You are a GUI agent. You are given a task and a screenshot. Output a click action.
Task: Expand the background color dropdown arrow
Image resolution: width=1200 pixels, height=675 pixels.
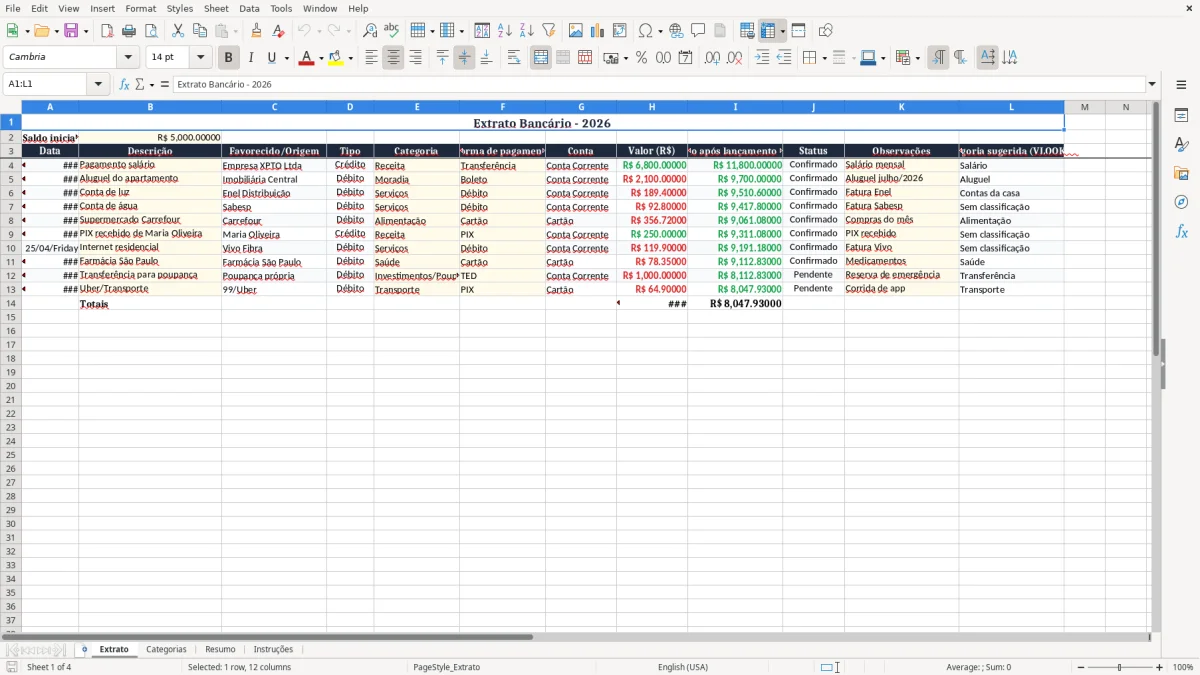point(350,58)
